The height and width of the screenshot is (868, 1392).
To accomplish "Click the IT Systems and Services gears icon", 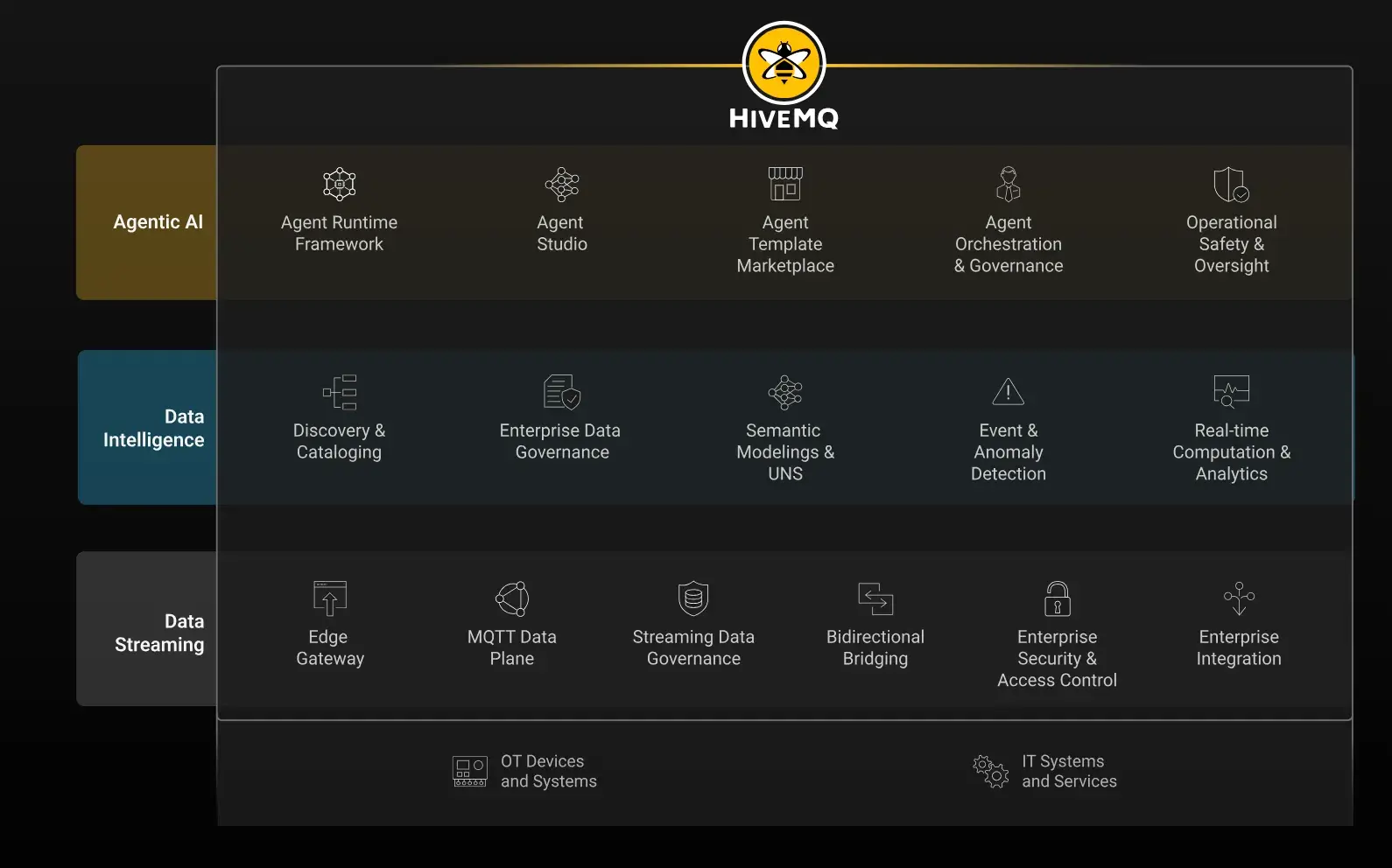I will pyautogui.click(x=991, y=772).
